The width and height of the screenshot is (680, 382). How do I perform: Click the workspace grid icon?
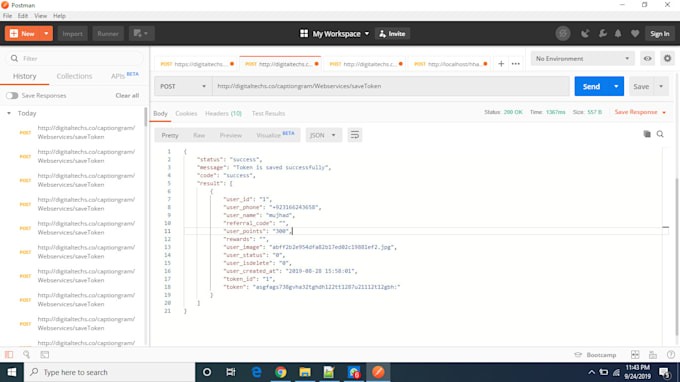coord(304,33)
